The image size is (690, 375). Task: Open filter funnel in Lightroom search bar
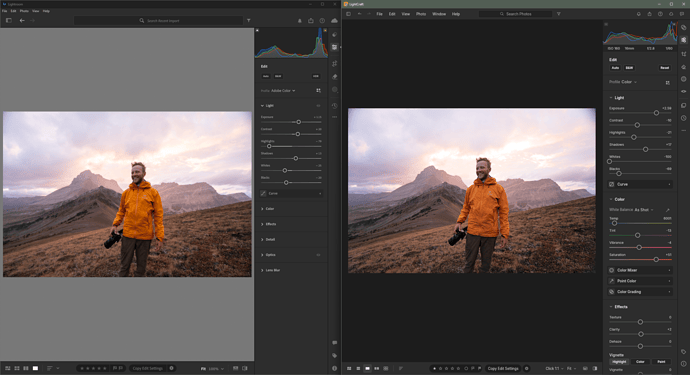(249, 20)
